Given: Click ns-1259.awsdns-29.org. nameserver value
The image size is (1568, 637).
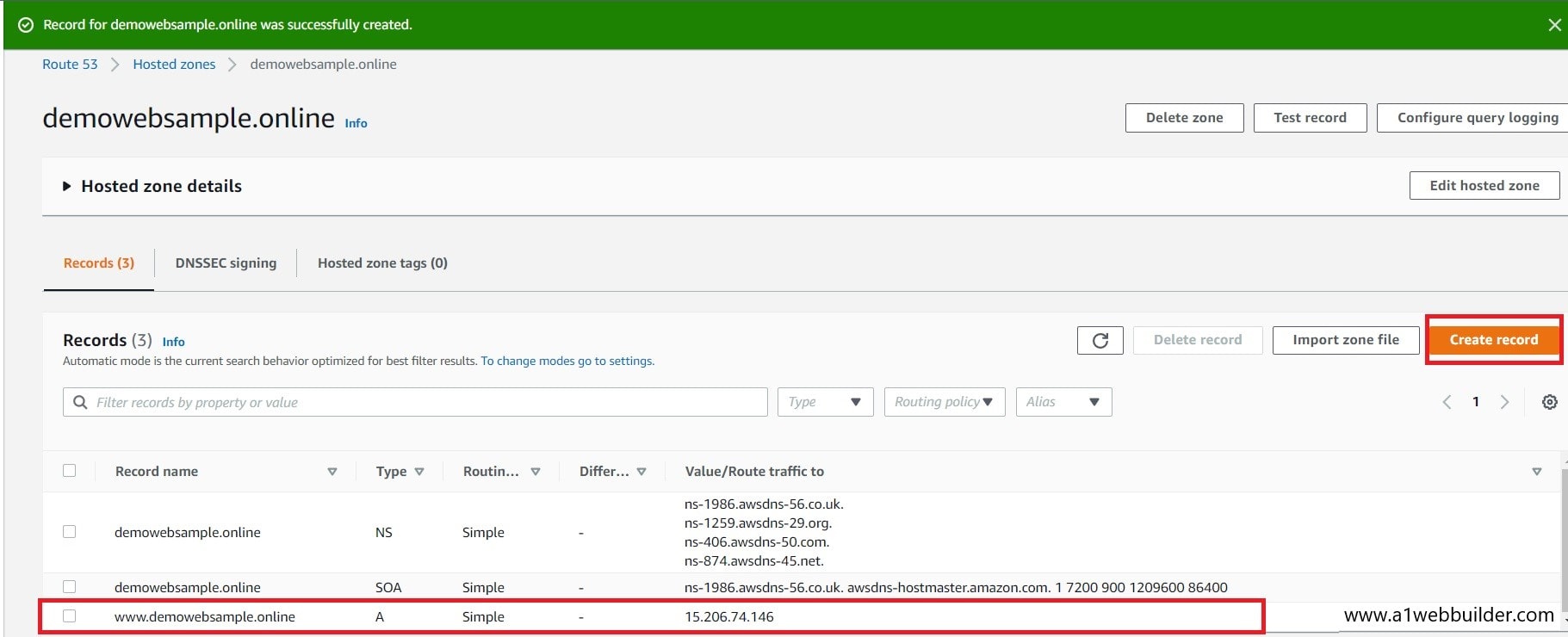Looking at the screenshot, I should click(759, 523).
